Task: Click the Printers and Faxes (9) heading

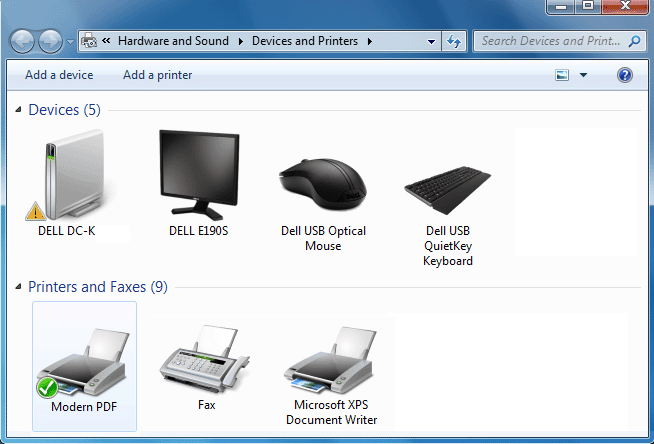Action: pos(98,287)
